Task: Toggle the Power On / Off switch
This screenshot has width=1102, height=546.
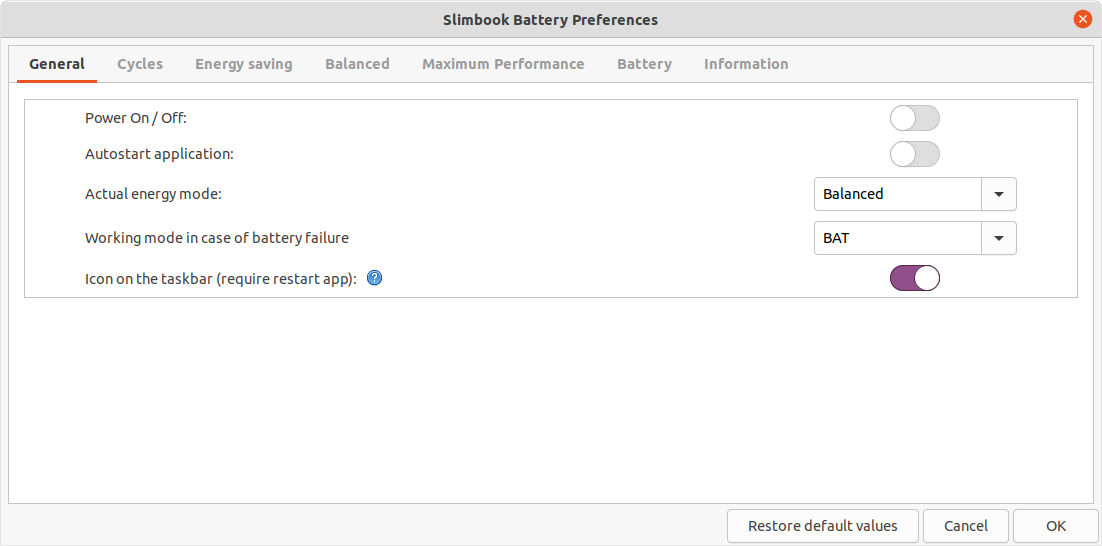Action: pos(914,118)
